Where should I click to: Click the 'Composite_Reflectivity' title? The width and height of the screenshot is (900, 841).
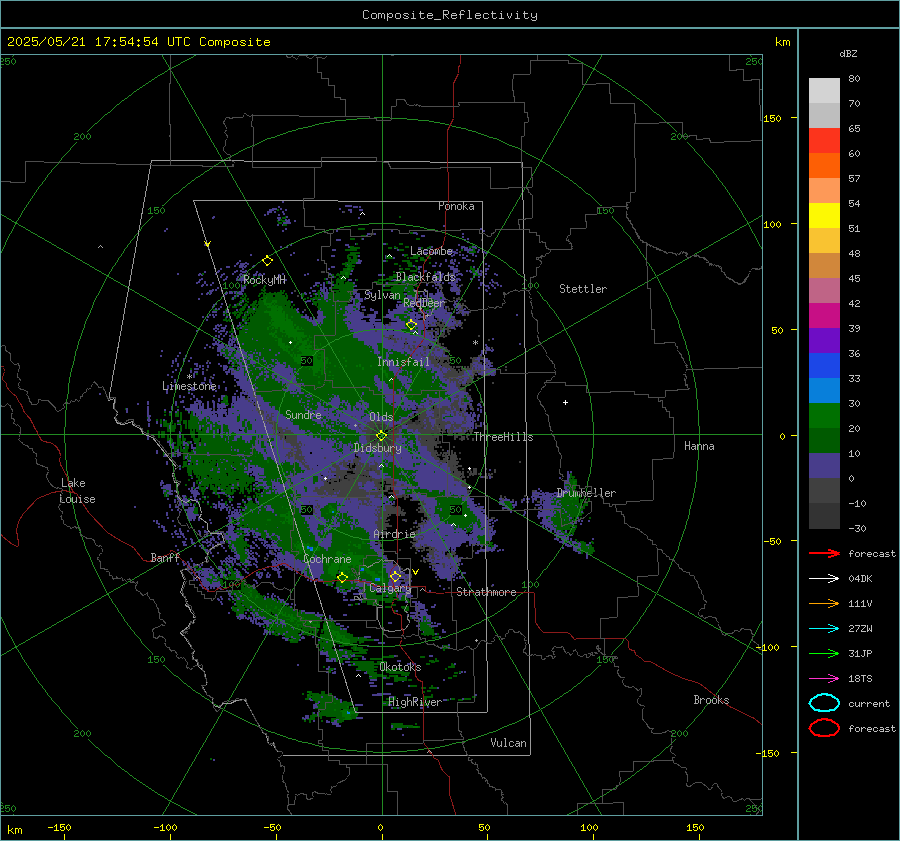pos(449,15)
